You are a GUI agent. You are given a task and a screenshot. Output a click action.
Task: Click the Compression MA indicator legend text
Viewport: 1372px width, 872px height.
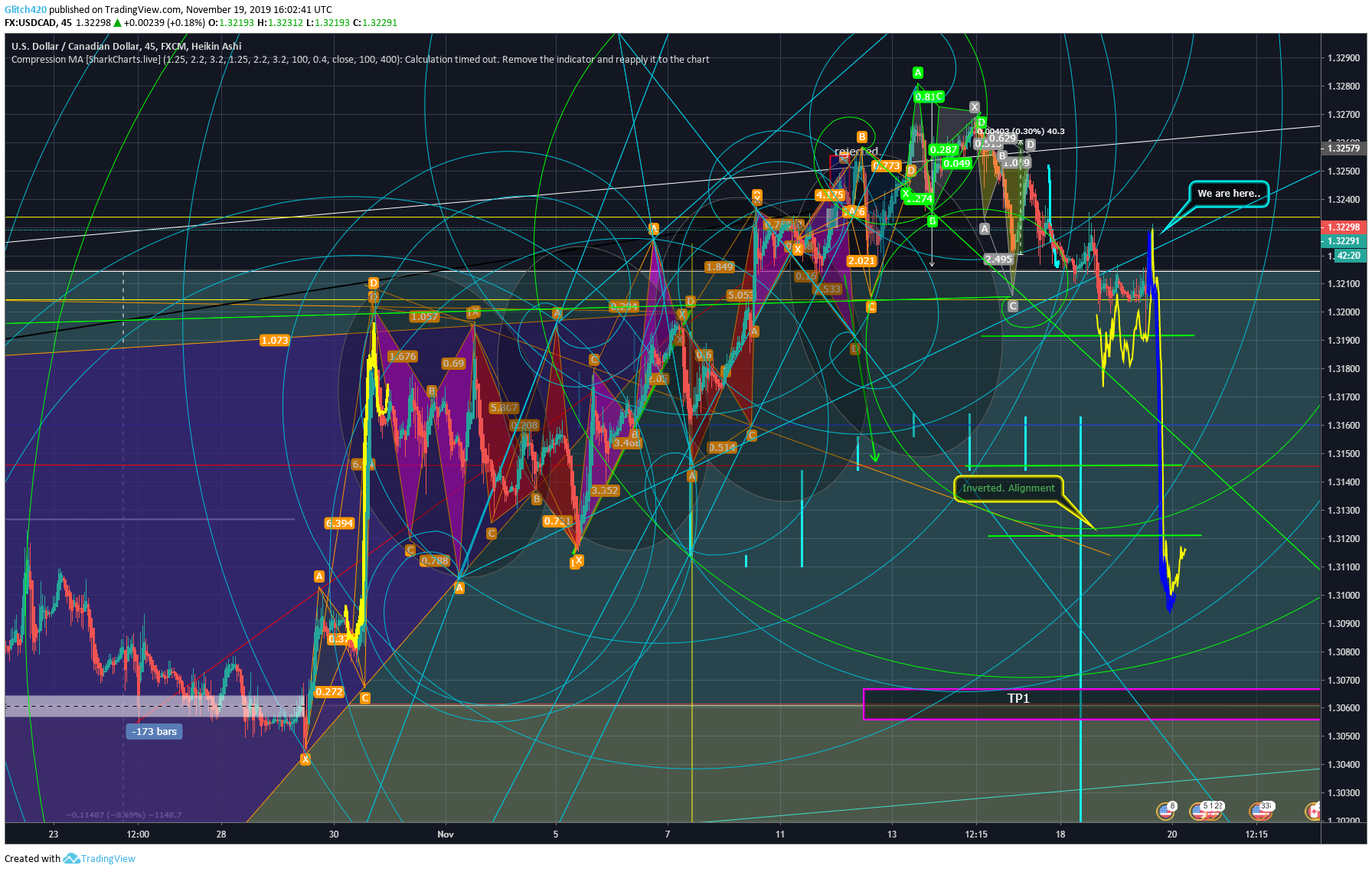(x=360, y=59)
